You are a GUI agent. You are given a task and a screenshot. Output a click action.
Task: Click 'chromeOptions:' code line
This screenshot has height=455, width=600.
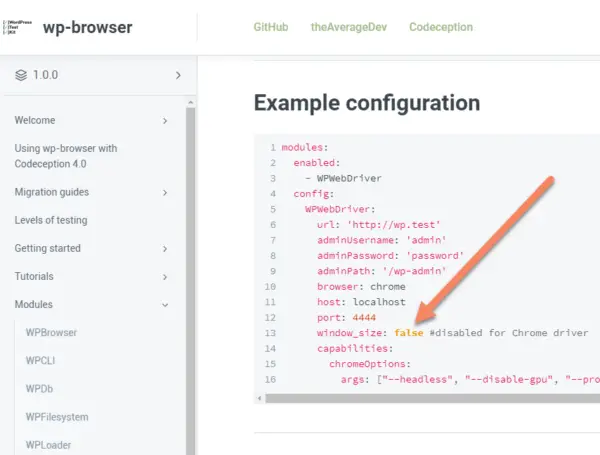click(370, 364)
